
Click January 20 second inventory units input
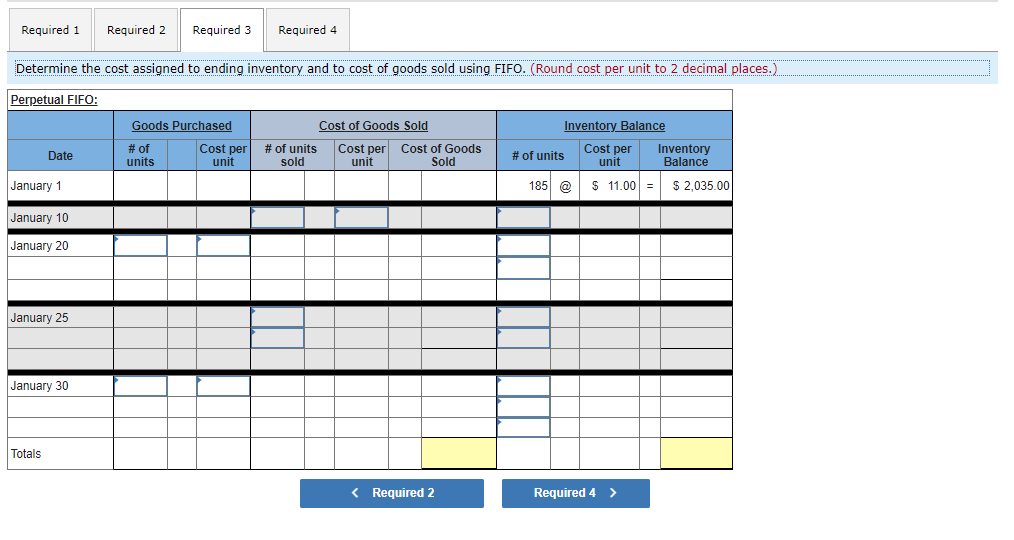524,268
